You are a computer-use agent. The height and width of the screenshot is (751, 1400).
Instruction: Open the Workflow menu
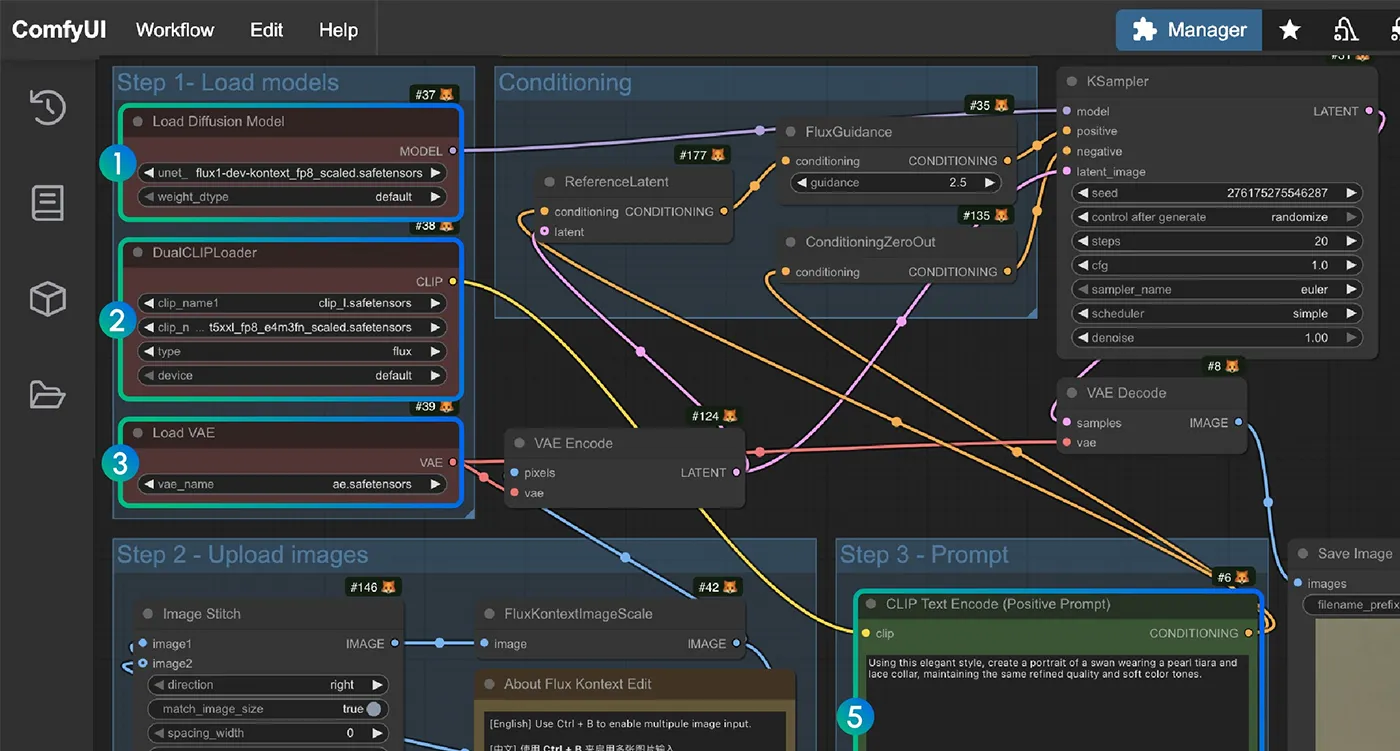(175, 30)
